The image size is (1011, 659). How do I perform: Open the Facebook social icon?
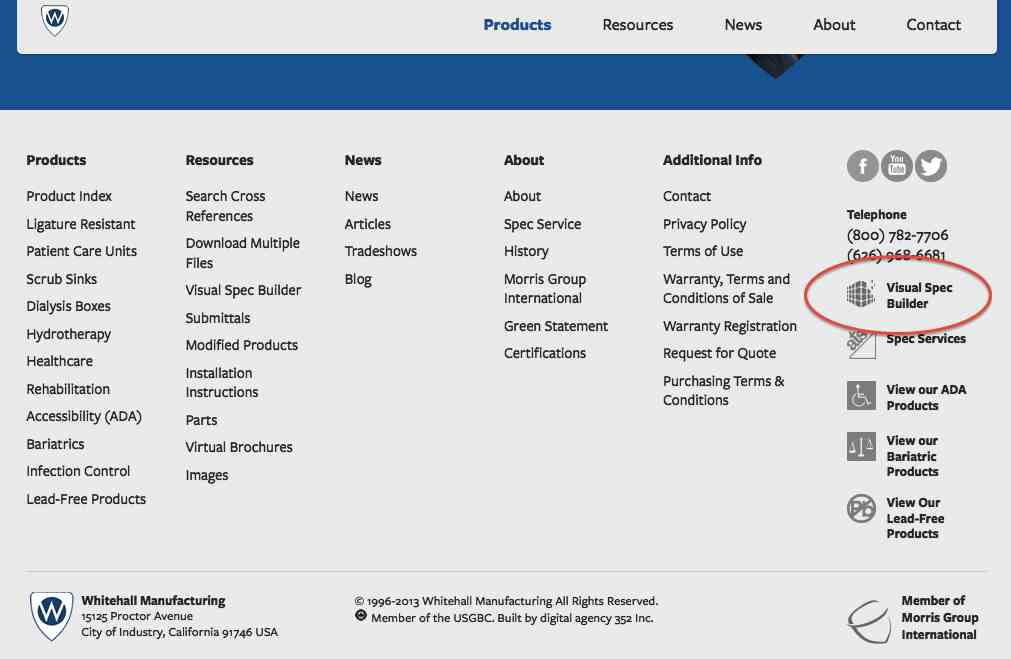862,166
